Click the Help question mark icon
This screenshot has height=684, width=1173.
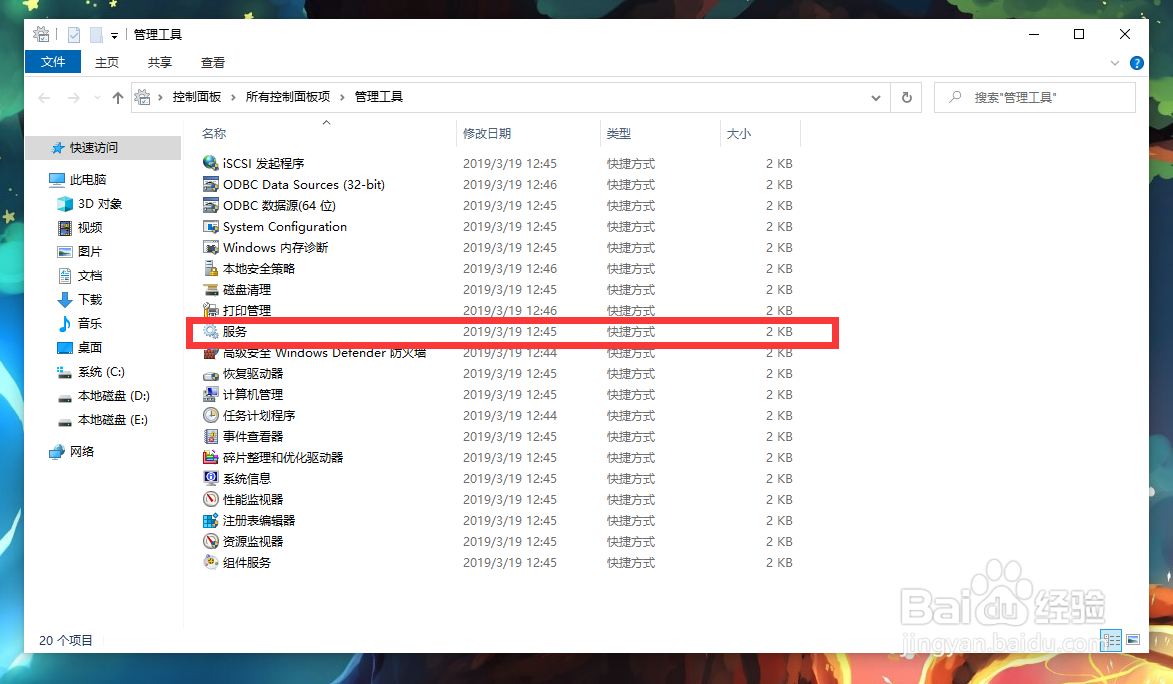tap(1136, 63)
